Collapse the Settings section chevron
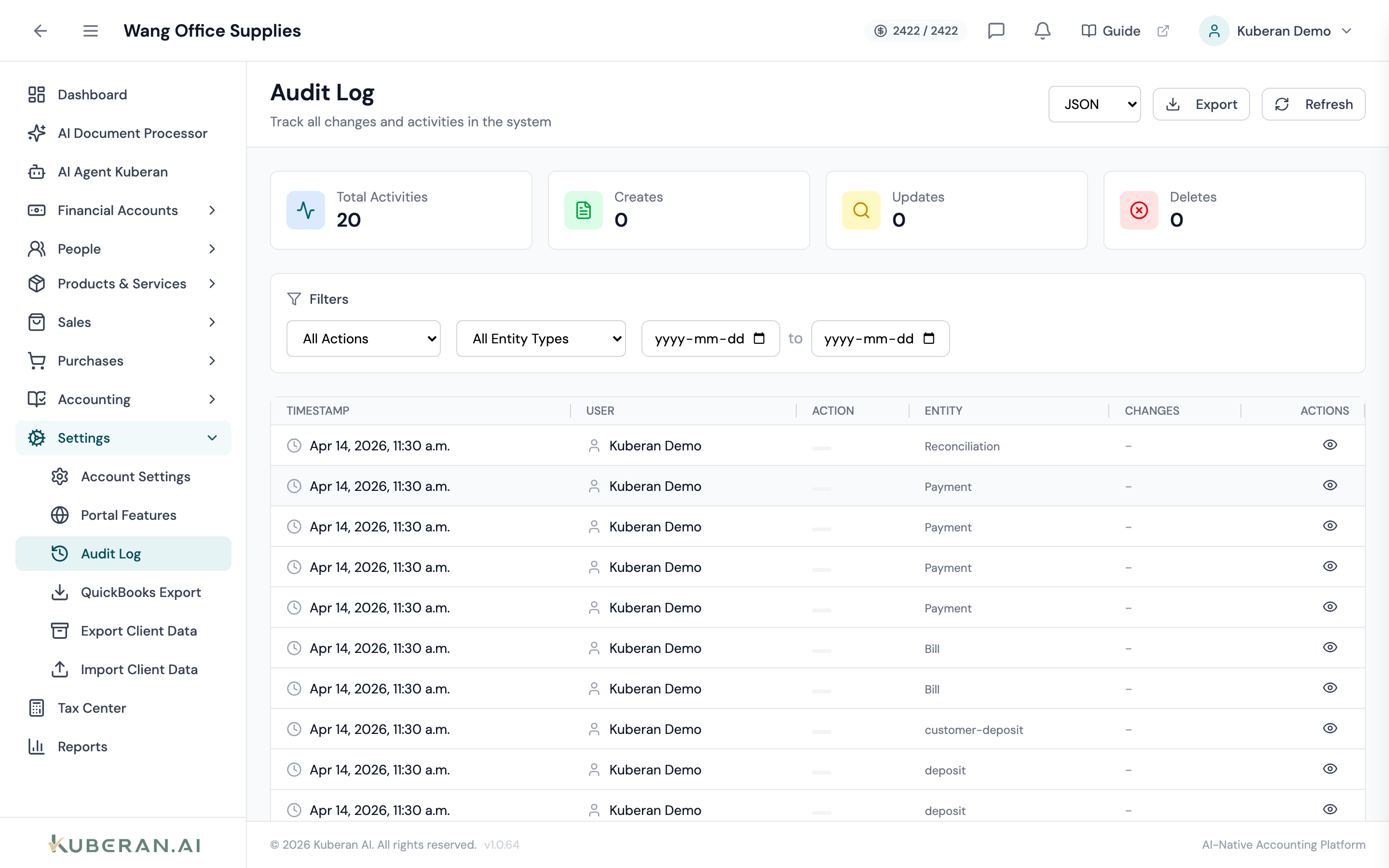 pyautogui.click(x=212, y=438)
